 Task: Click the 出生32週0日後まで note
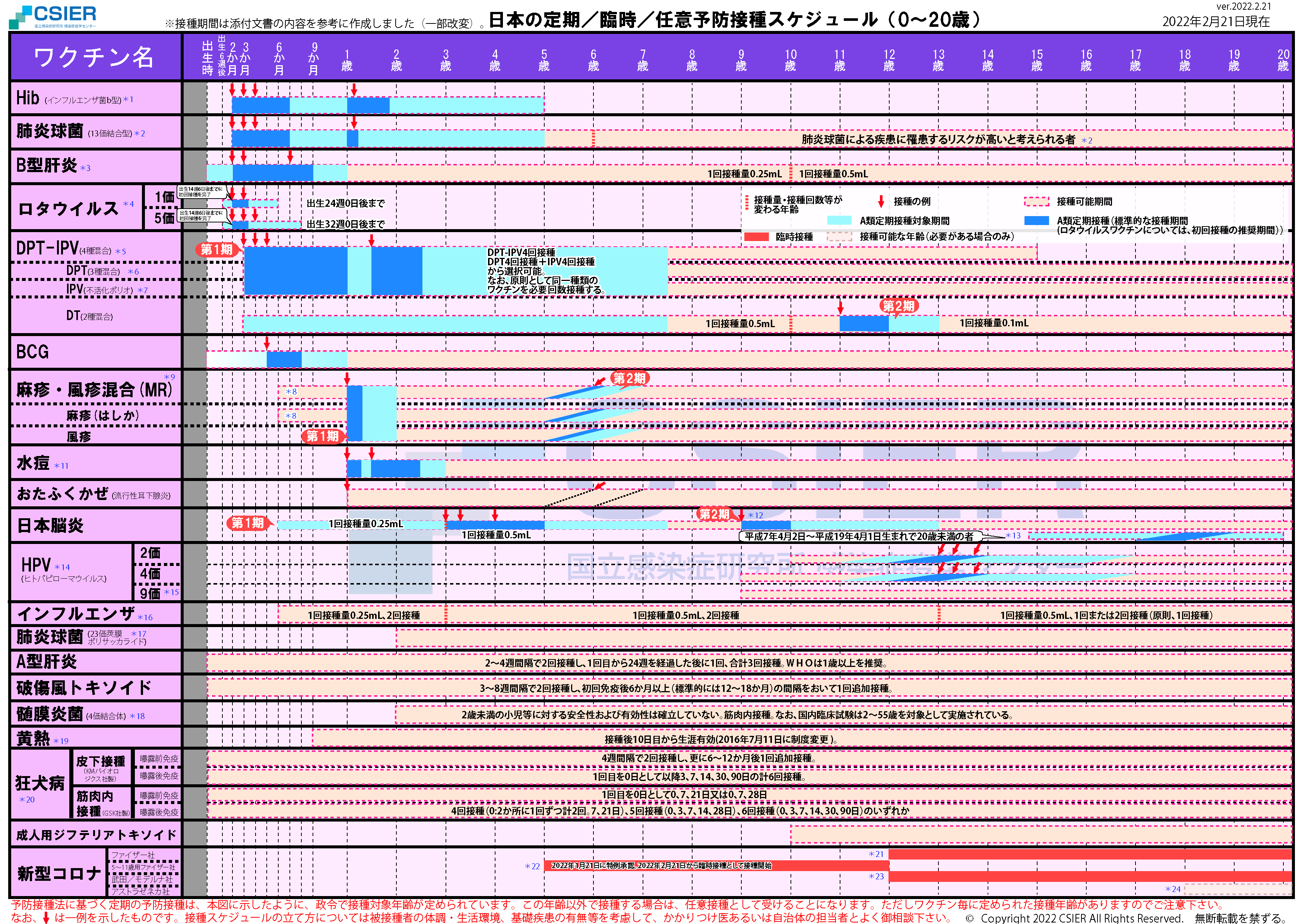tap(346, 224)
